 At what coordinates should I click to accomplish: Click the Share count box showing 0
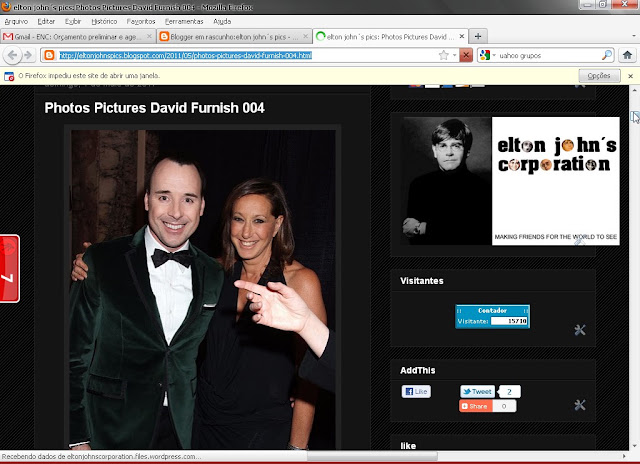tap(504, 406)
